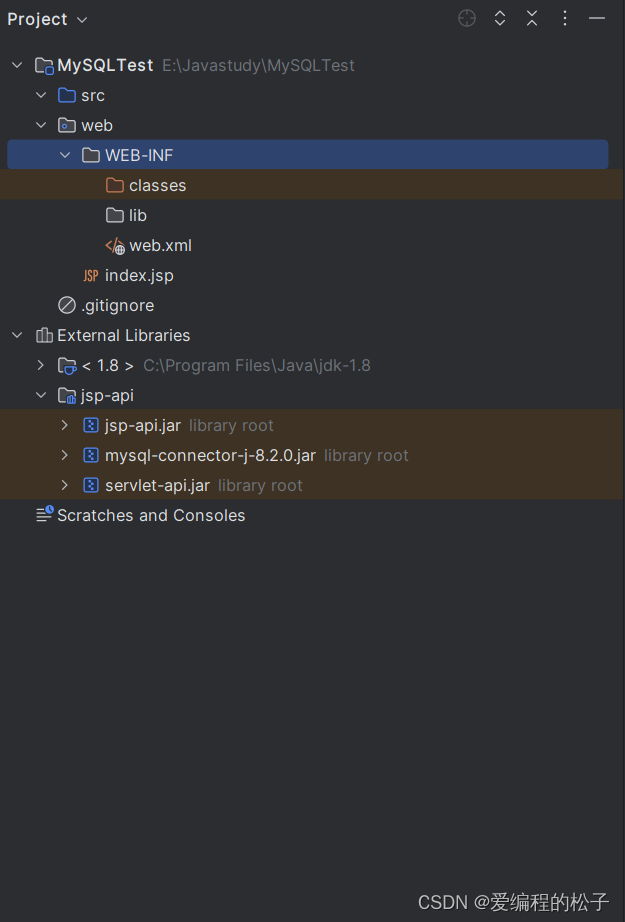
Task: Click the web resource folder icon
Action: click(x=67, y=125)
